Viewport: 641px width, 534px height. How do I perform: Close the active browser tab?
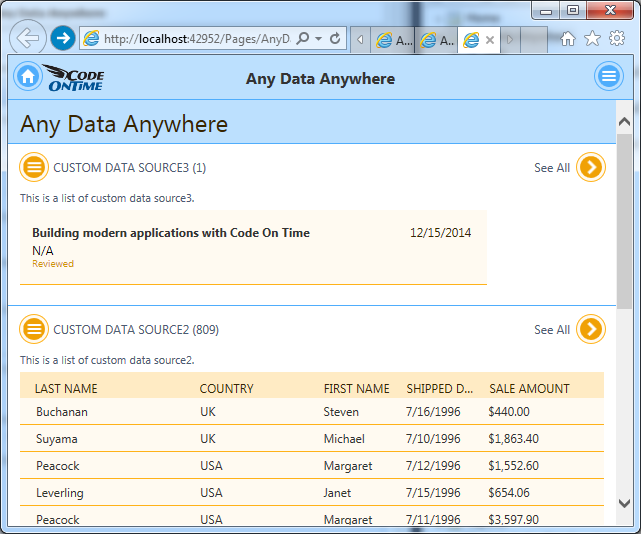[490, 40]
